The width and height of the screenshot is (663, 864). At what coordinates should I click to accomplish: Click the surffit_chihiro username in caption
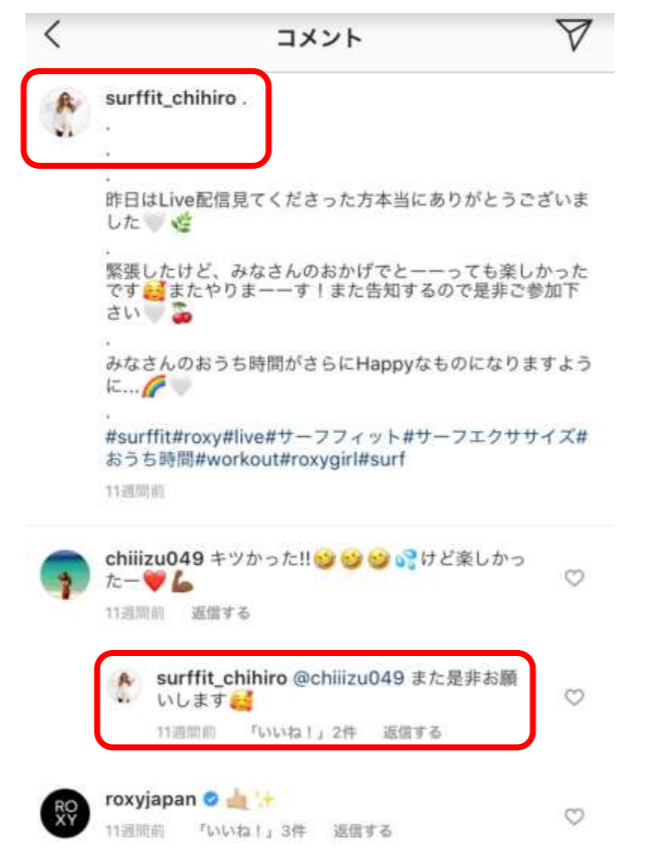(171, 98)
